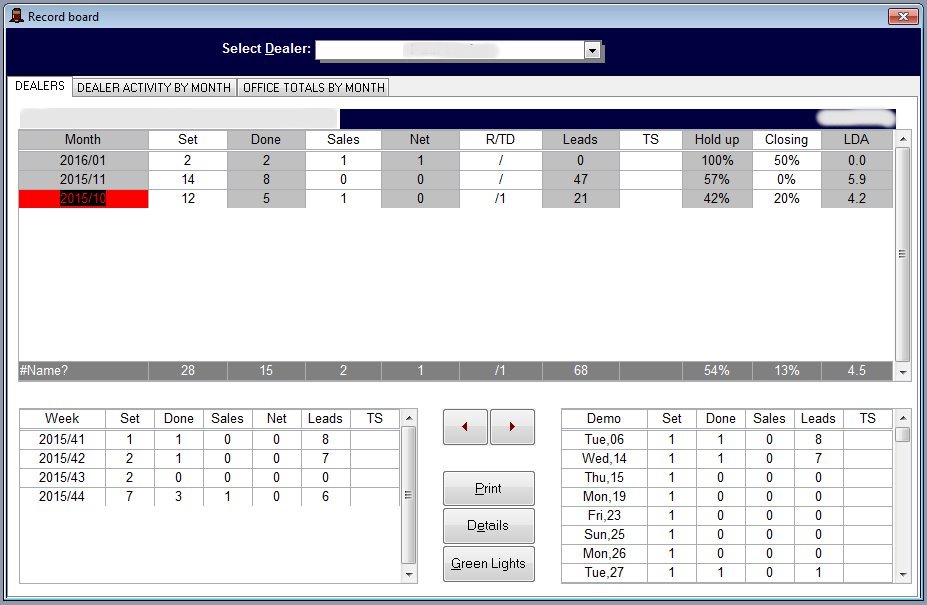Click the Demo column header
This screenshot has height=605, width=927.
pos(604,419)
